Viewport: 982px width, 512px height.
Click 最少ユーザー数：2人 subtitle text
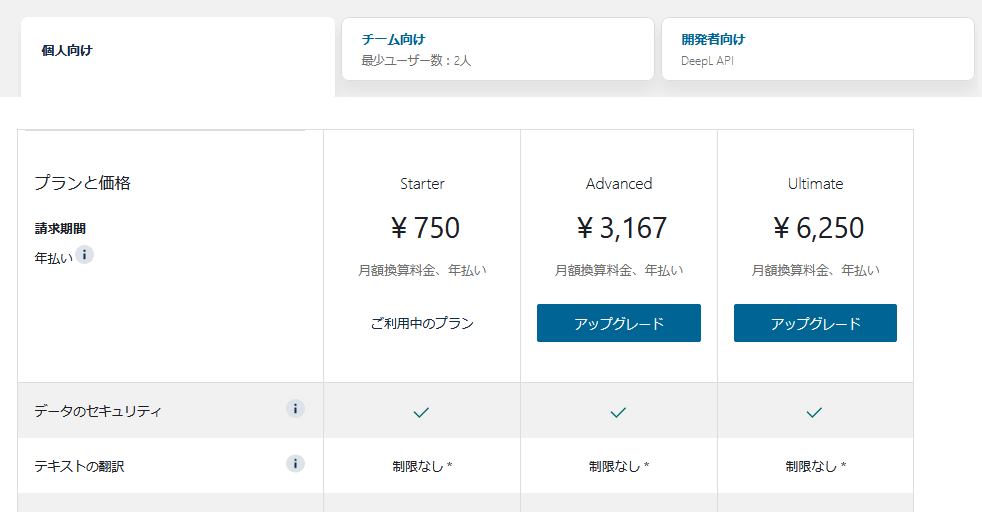point(416,61)
